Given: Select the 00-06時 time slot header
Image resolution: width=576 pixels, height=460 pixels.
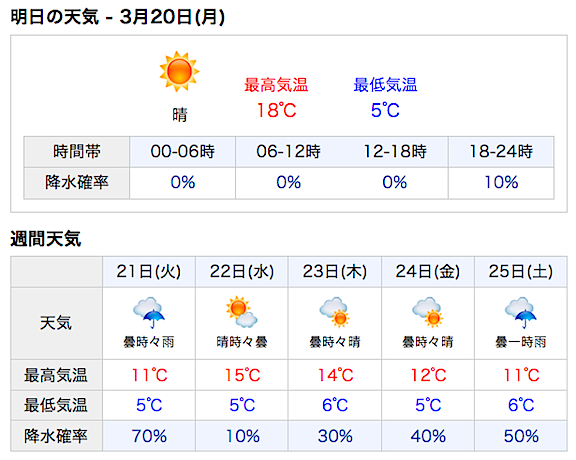Looking at the screenshot, I should 183,152.
